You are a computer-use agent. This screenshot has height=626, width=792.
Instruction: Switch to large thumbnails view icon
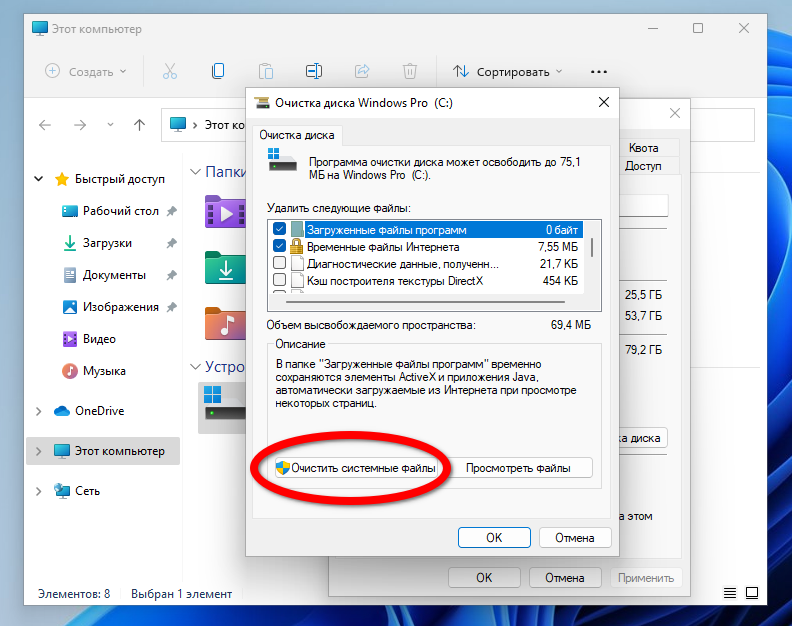point(752,593)
